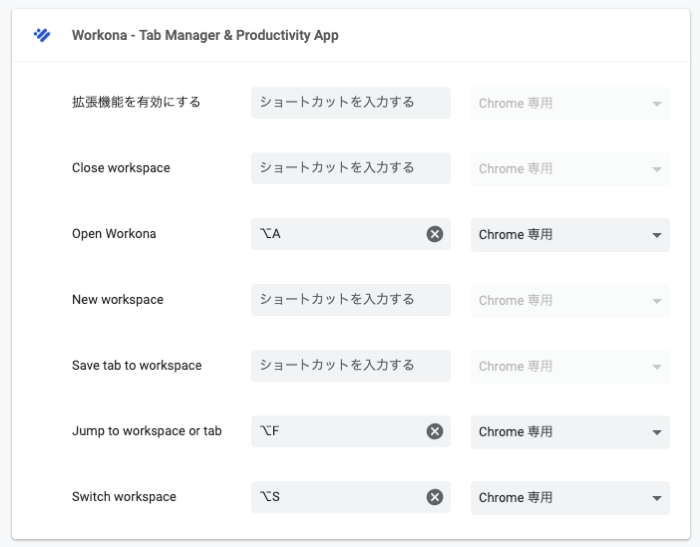700x547 pixels.
Task: Click the Close workspace label
Action: click(121, 168)
